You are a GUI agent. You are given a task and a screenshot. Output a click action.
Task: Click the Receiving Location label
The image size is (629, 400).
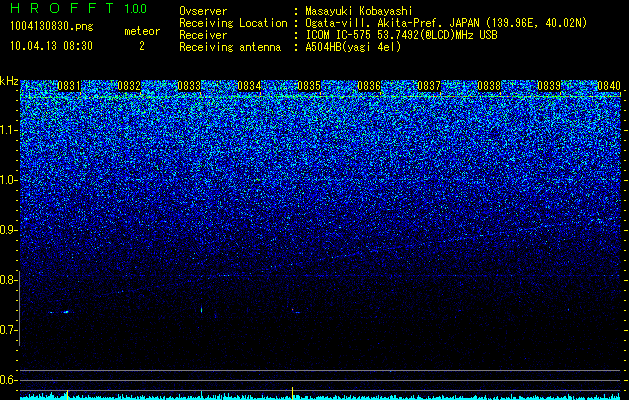tap(233, 23)
